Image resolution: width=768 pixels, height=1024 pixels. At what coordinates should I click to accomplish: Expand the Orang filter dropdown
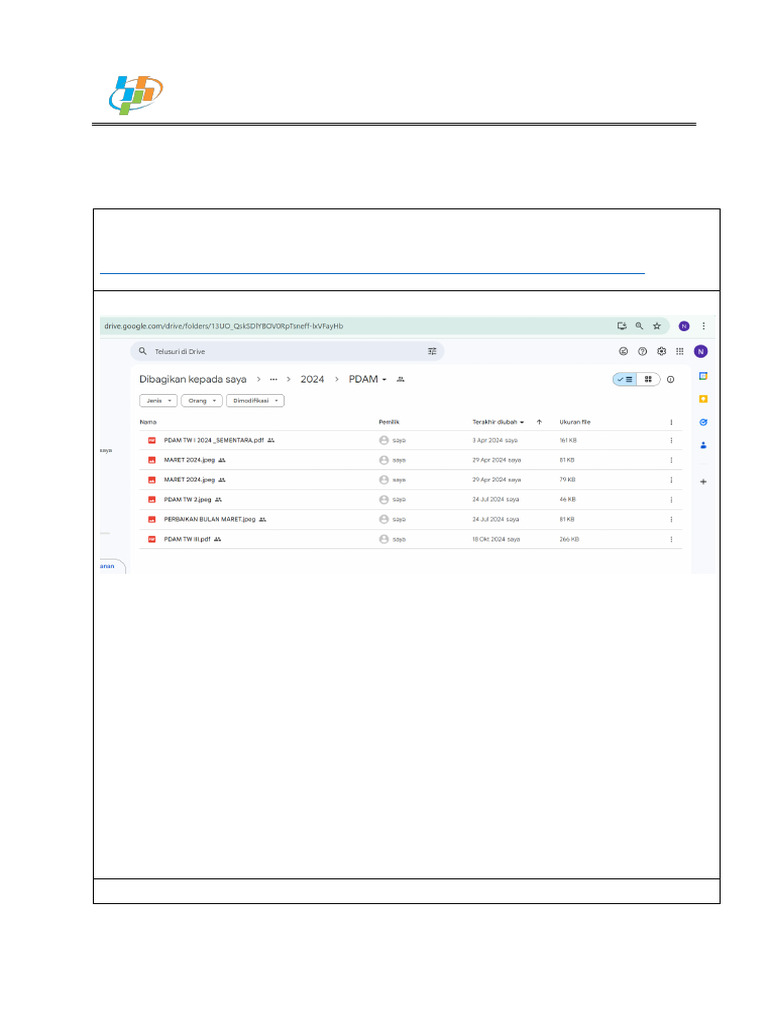201,400
